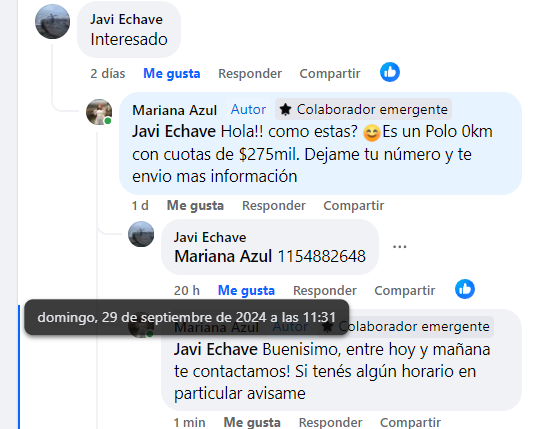Open Javi Echave's avatar beside the number reply
Screen dimensions: 556x429
coord(141,234)
